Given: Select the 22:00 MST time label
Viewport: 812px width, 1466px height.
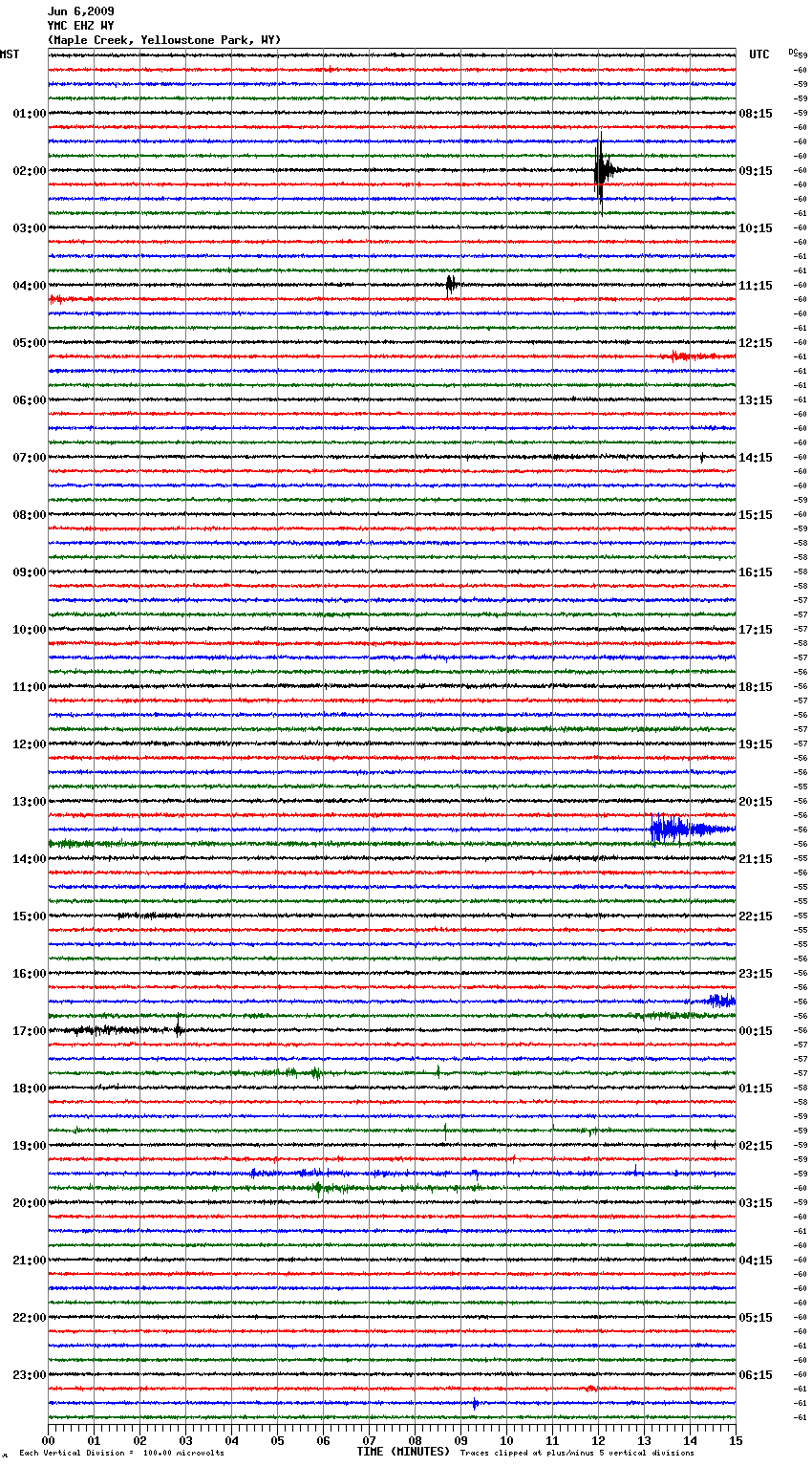Looking at the screenshot, I should pyautogui.click(x=30, y=1318).
